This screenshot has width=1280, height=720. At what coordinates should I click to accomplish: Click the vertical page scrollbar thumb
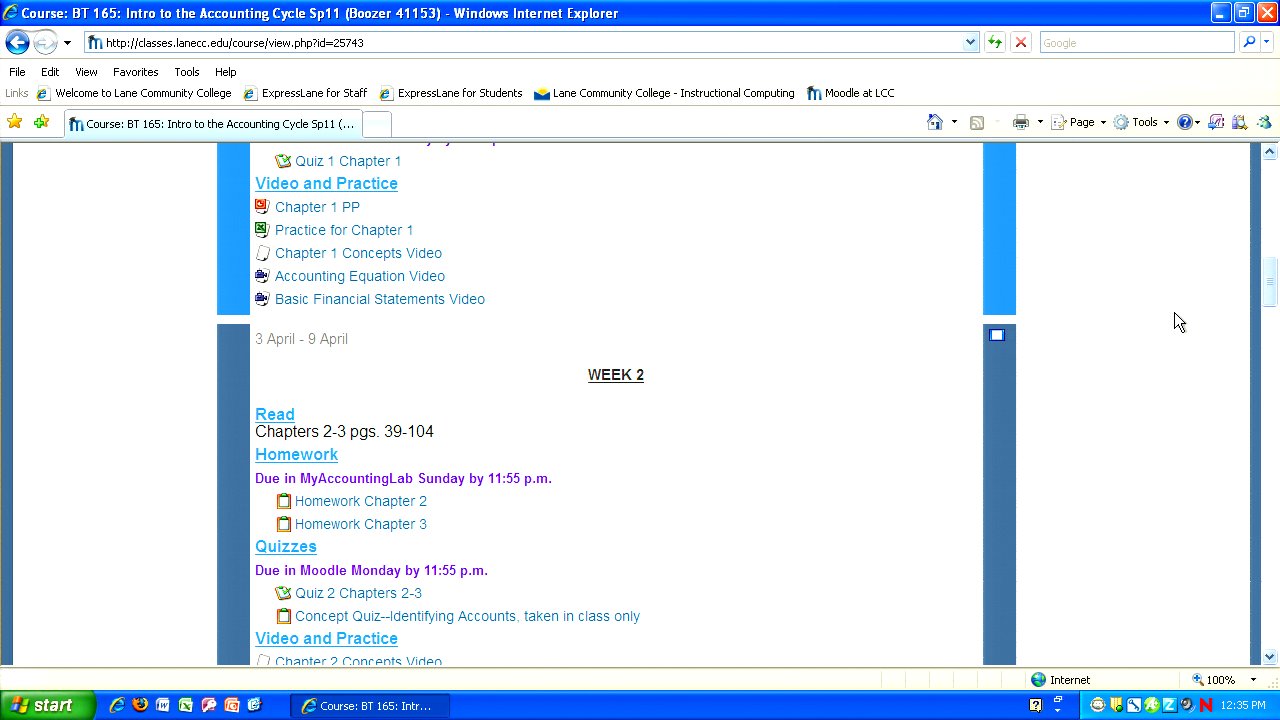point(1270,283)
